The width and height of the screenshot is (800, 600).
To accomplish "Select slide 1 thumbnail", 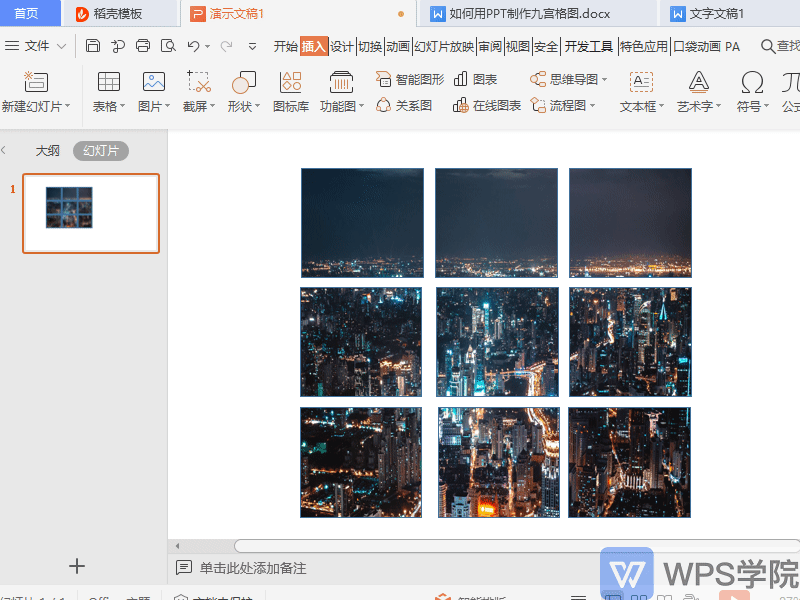I will point(91,213).
